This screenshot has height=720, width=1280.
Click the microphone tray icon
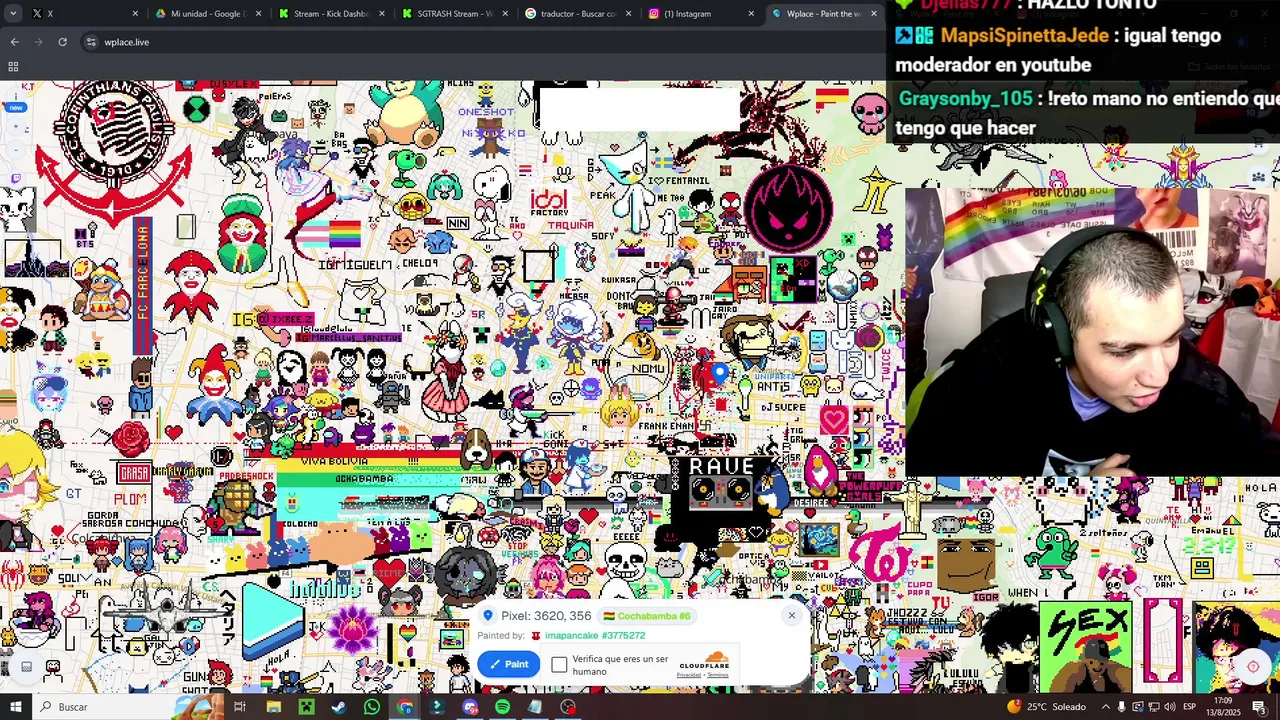pos(1121,707)
